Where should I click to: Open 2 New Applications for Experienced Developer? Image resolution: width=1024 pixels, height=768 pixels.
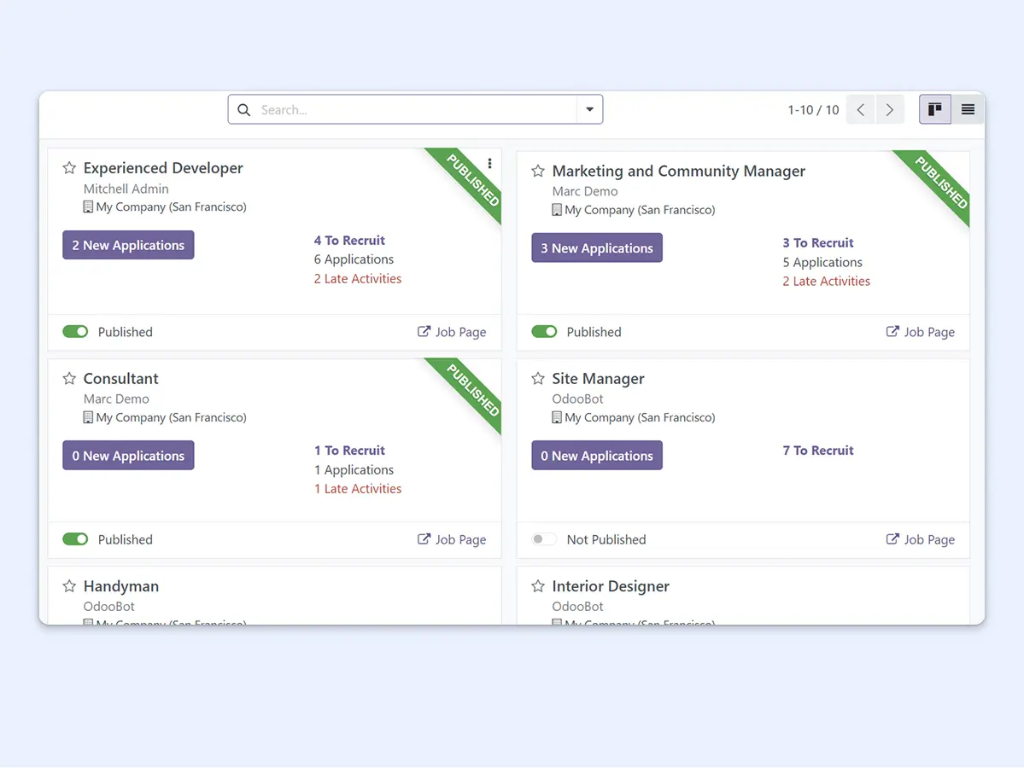(x=128, y=245)
